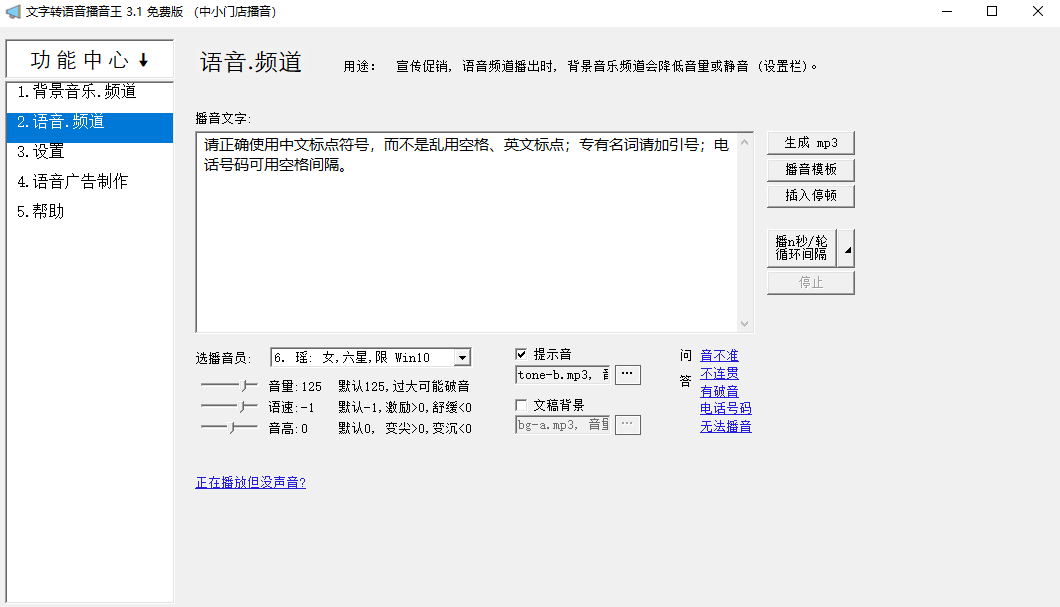Click the app speaker icon in title bar
Screen dimensions: 1060x607
coord(13,12)
